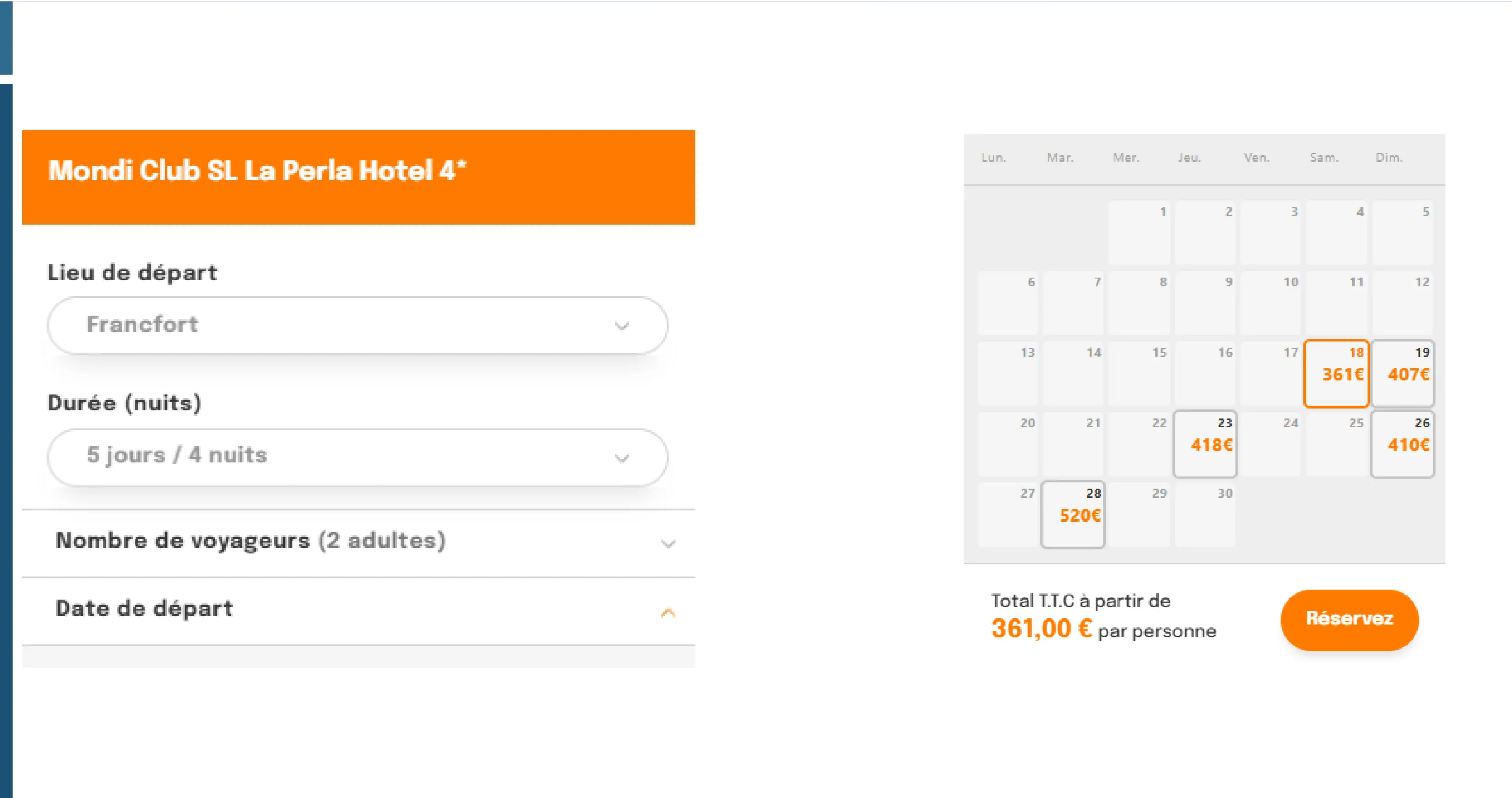The width and height of the screenshot is (1512, 798).
Task: Collapse the Date de départ section
Action: pyautogui.click(x=358, y=610)
